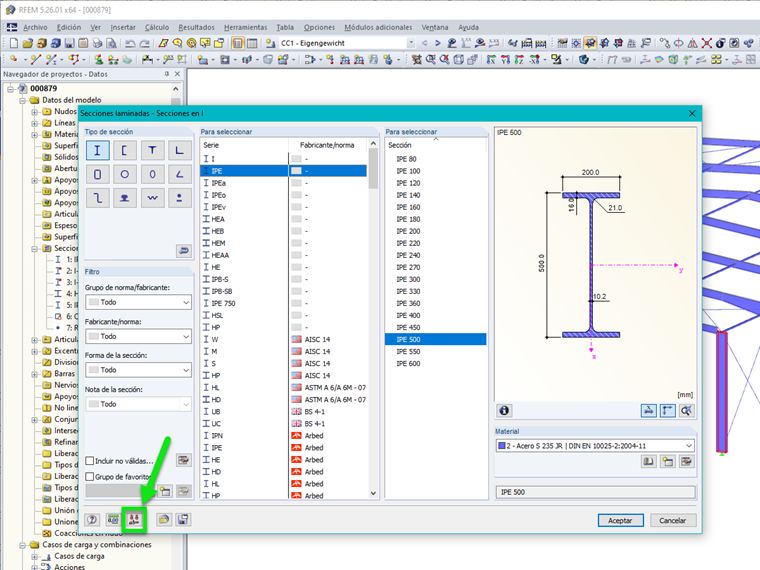Open the Edición menu
Viewport: 760px width, 570px height.
point(69,27)
